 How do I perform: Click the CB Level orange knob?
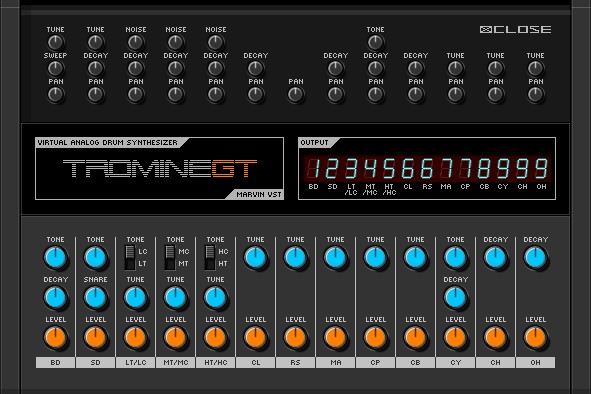tap(415, 338)
